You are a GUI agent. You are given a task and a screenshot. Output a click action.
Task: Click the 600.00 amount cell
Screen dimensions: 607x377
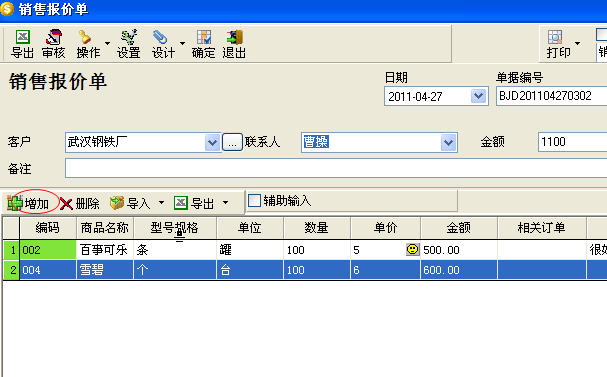coord(459,270)
